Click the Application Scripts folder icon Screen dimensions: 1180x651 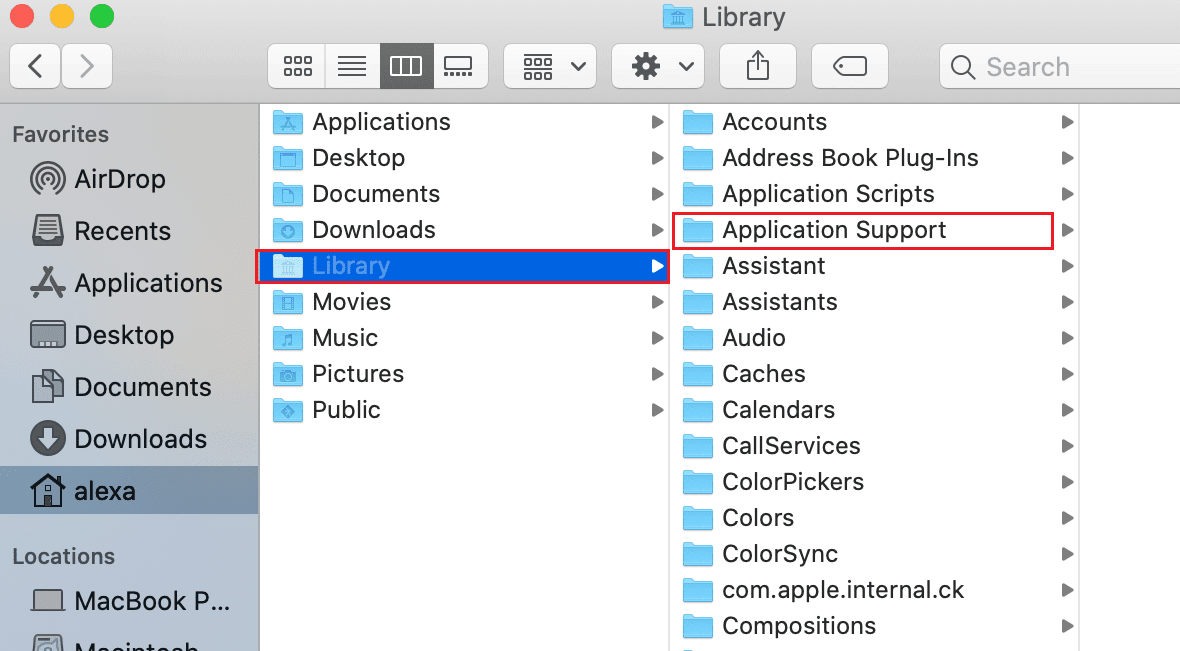point(698,194)
